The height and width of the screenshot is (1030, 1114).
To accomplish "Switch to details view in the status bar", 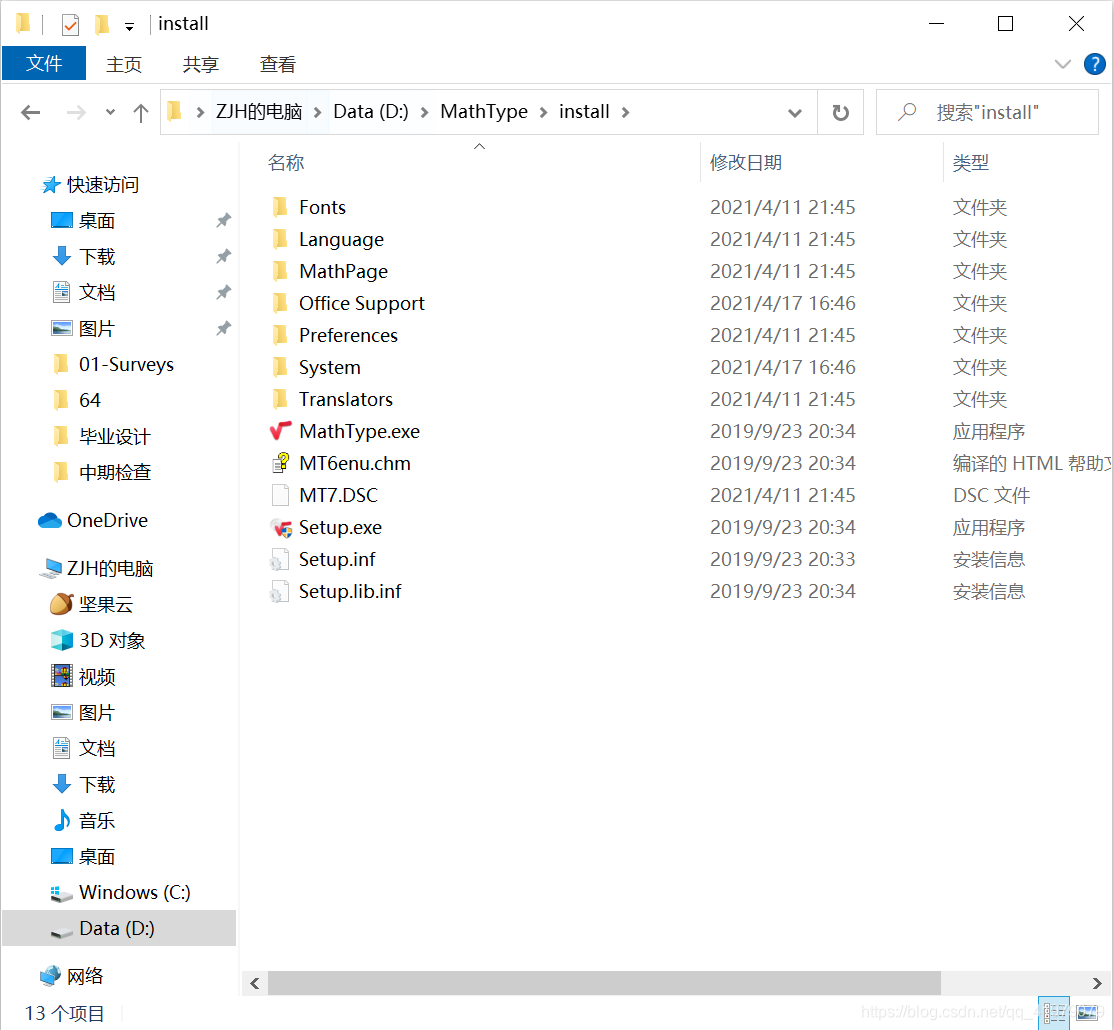I will click(x=1054, y=1012).
